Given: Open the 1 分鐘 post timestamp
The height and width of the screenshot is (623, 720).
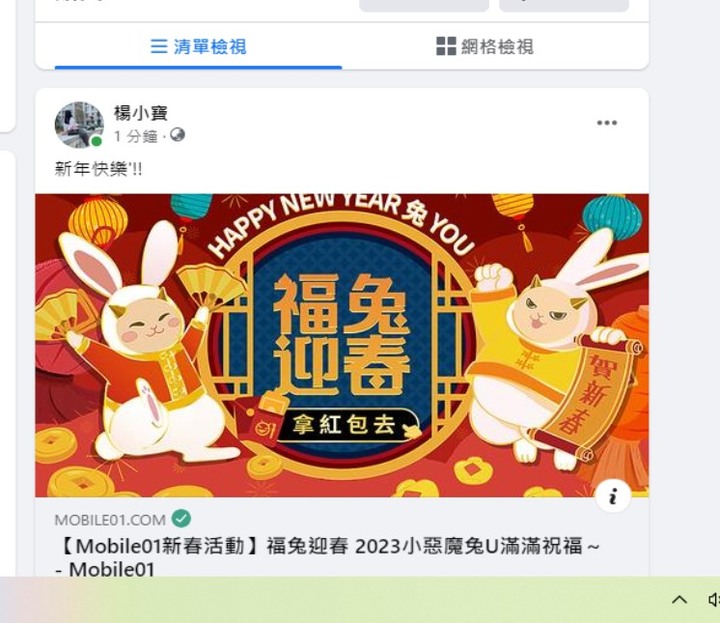Looking at the screenshot, I should (x=135, y=136).
